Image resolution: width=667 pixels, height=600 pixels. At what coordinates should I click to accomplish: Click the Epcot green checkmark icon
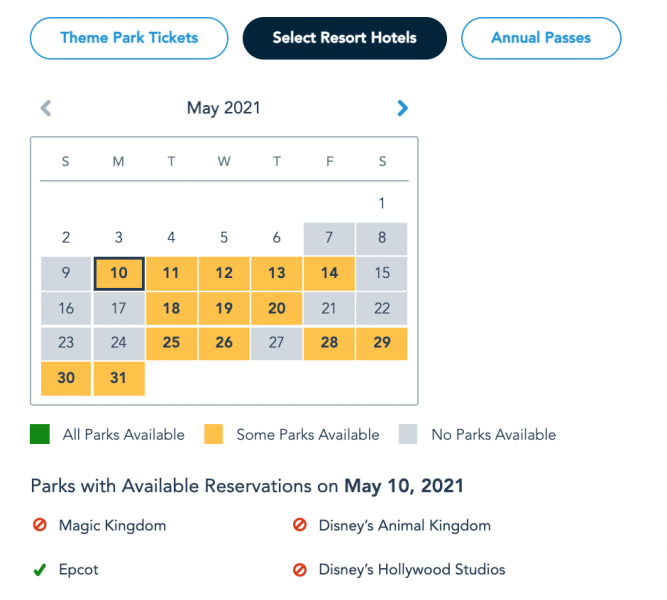[39, 570]
